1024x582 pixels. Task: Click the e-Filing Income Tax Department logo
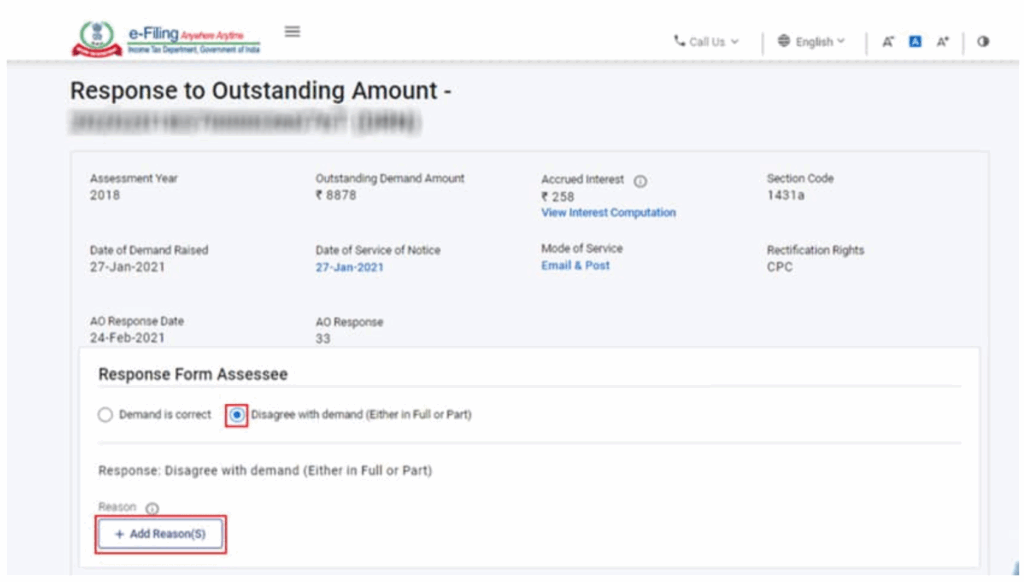166,39
